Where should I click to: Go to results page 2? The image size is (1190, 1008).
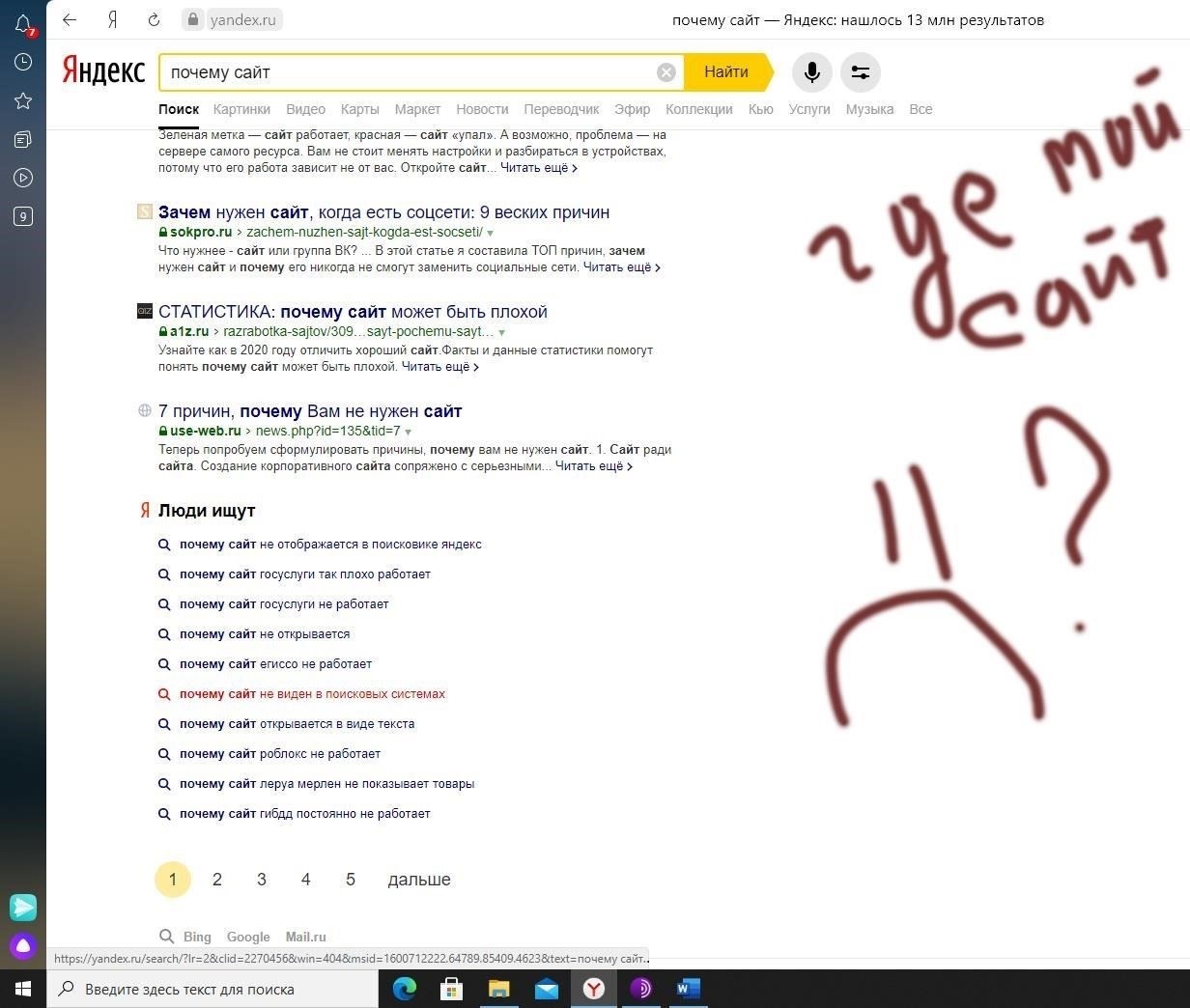[217, 880]
